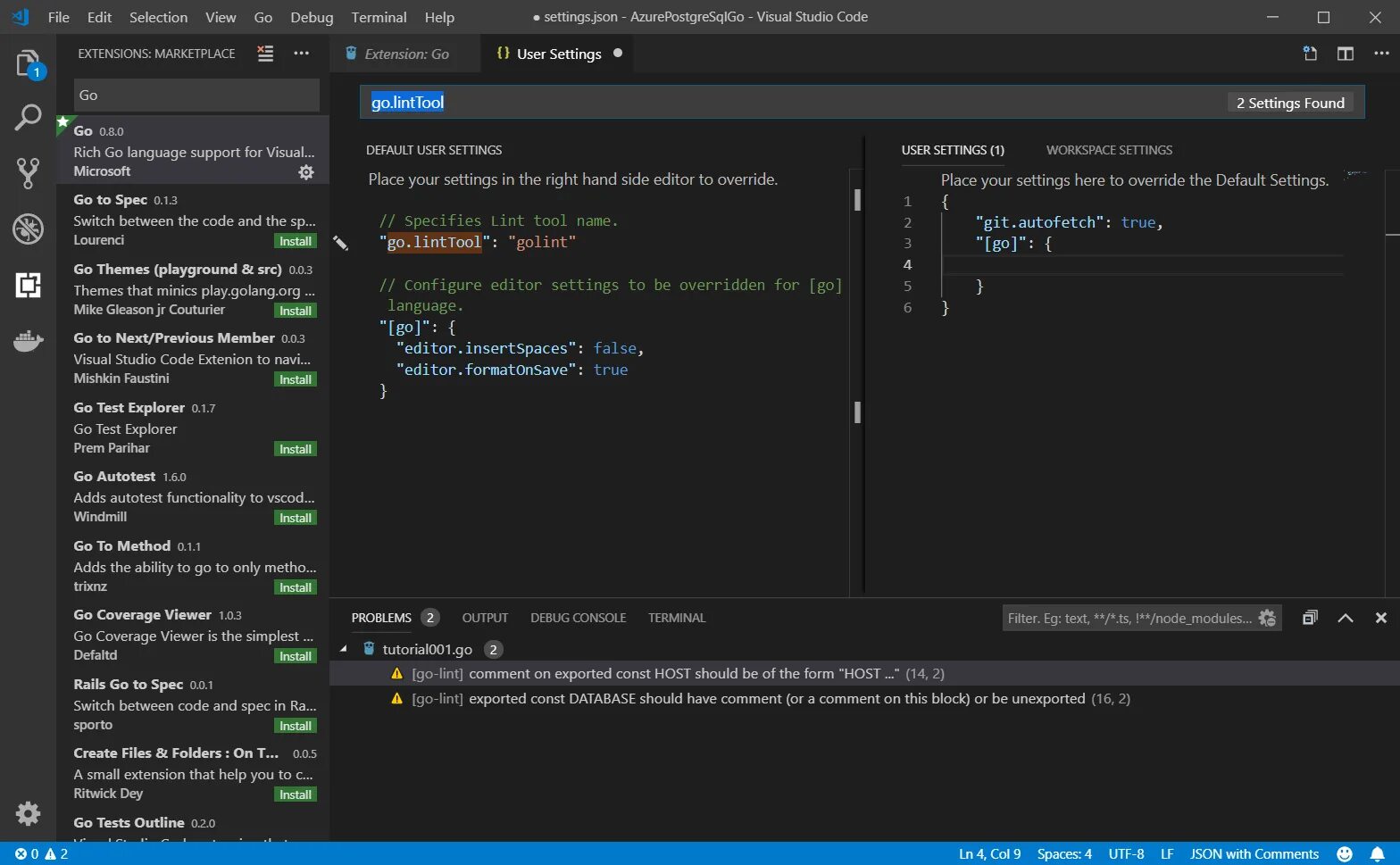The width and height of the screenshot is (1400, 865).
Task: Show the OUTPUT panel tab
Action: [x=485, y=618]
